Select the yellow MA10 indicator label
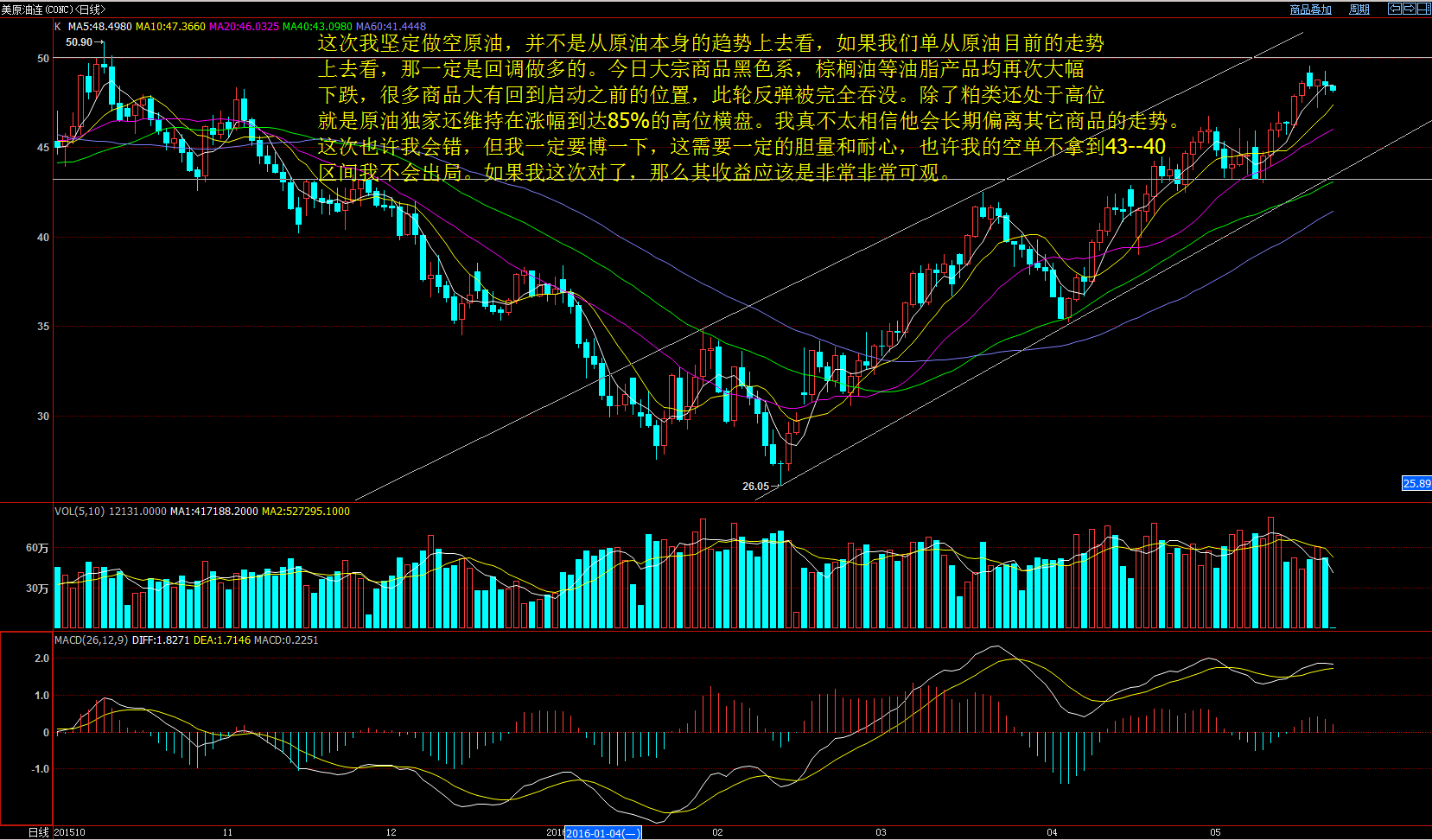The height and width of the screenshot is (840, 1432). (170, 27)
